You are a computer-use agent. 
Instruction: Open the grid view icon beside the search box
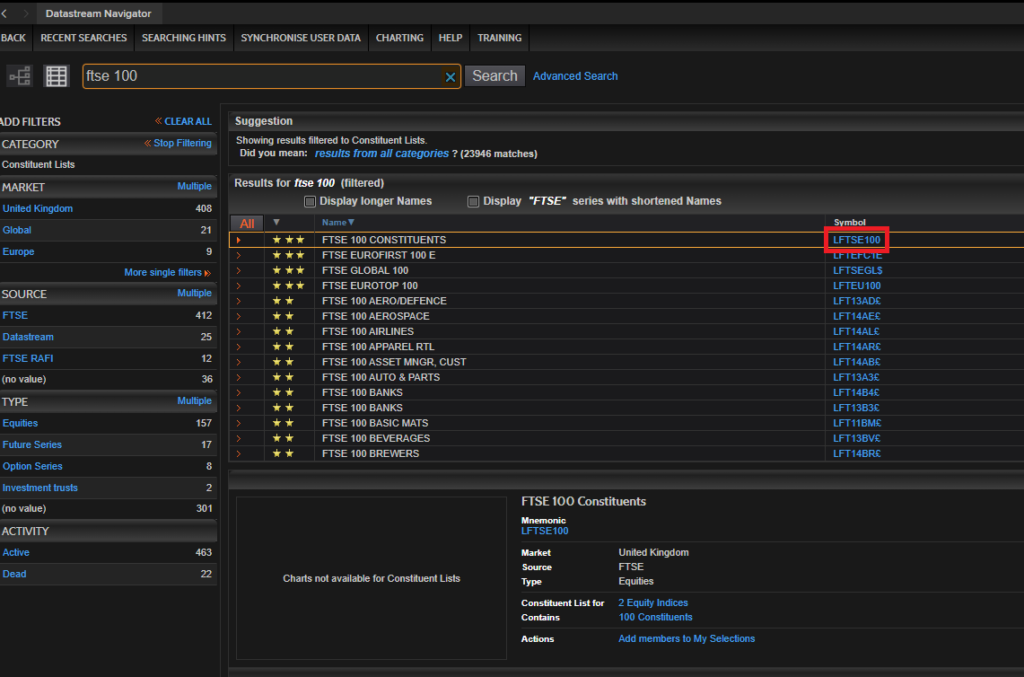[x=56, y=75]
